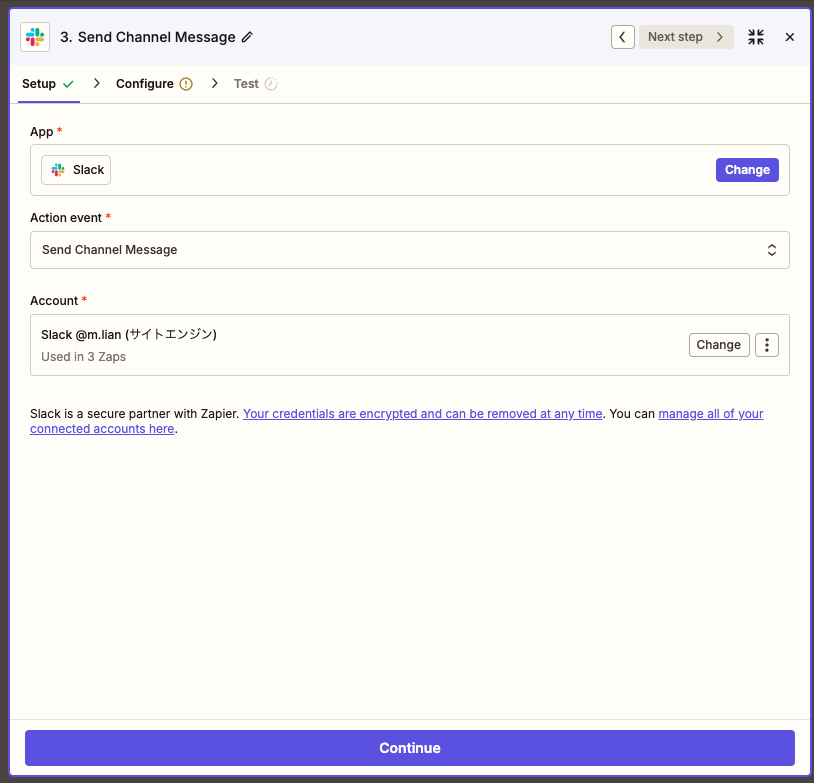Close the step editor panel
This screenshot has height=783, width=814.
pyautogui.click(x=789, y=37)
